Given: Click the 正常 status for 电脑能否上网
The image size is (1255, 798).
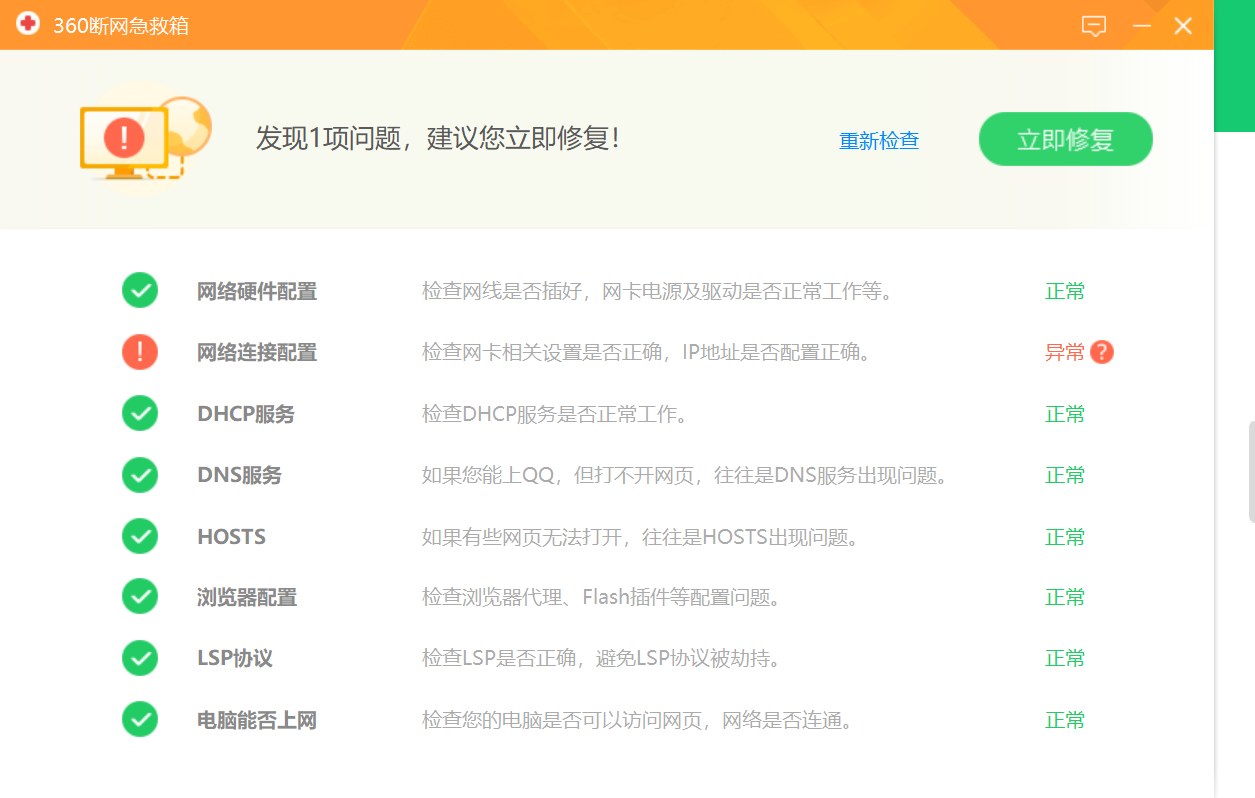Looking at the screenshot, I should click(1065, 720).
